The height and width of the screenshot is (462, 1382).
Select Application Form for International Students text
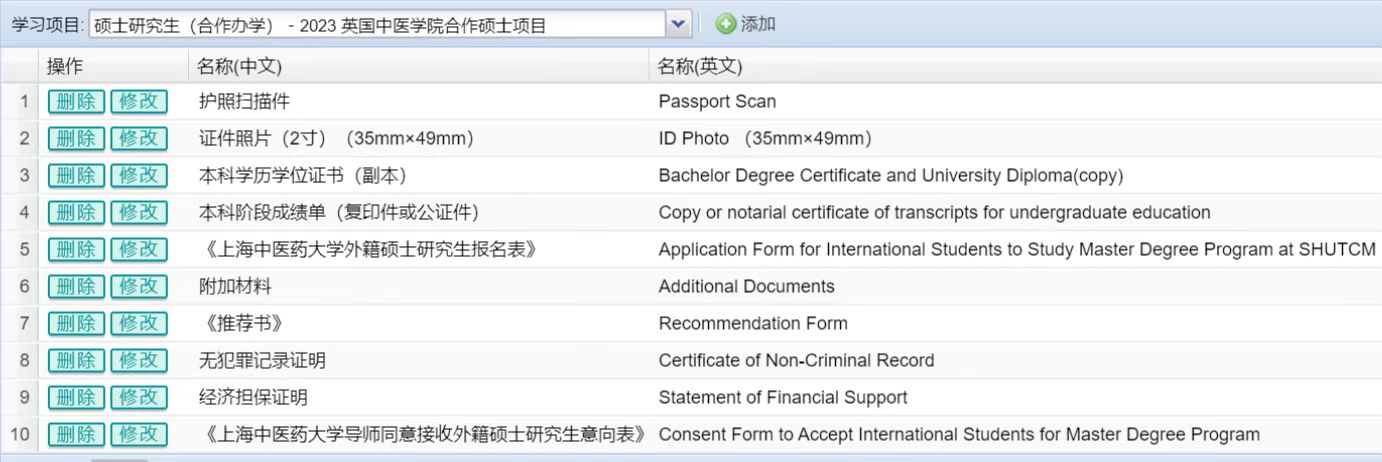click(x=1017, y=249)
